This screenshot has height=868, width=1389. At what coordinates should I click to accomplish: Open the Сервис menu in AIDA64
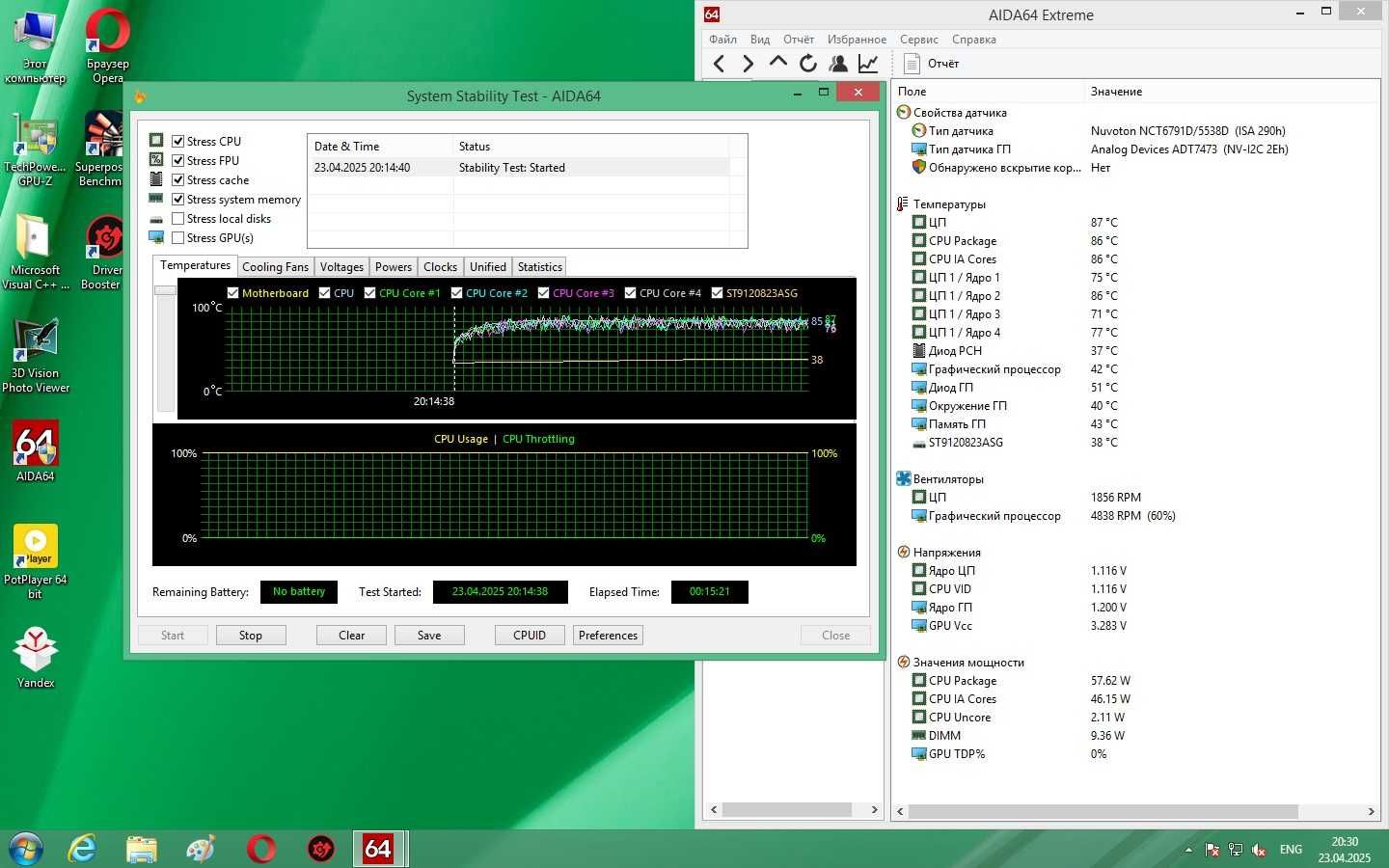pyautogui.click(x=918, y=40)
